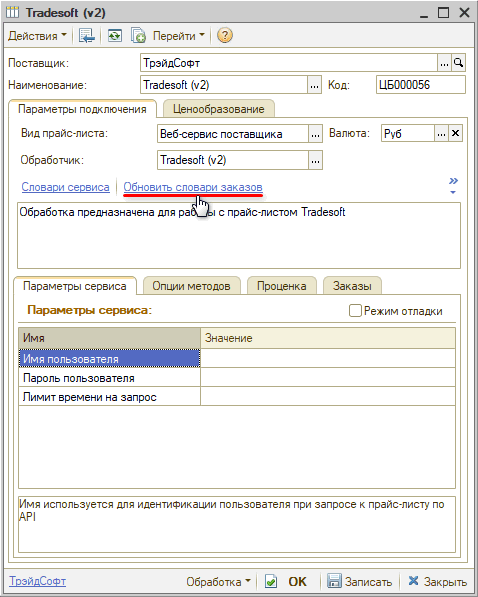This screenshot has height=597, width=478.
Task: Open the Валюта selection ellipsis
Action: click(441, 134)
